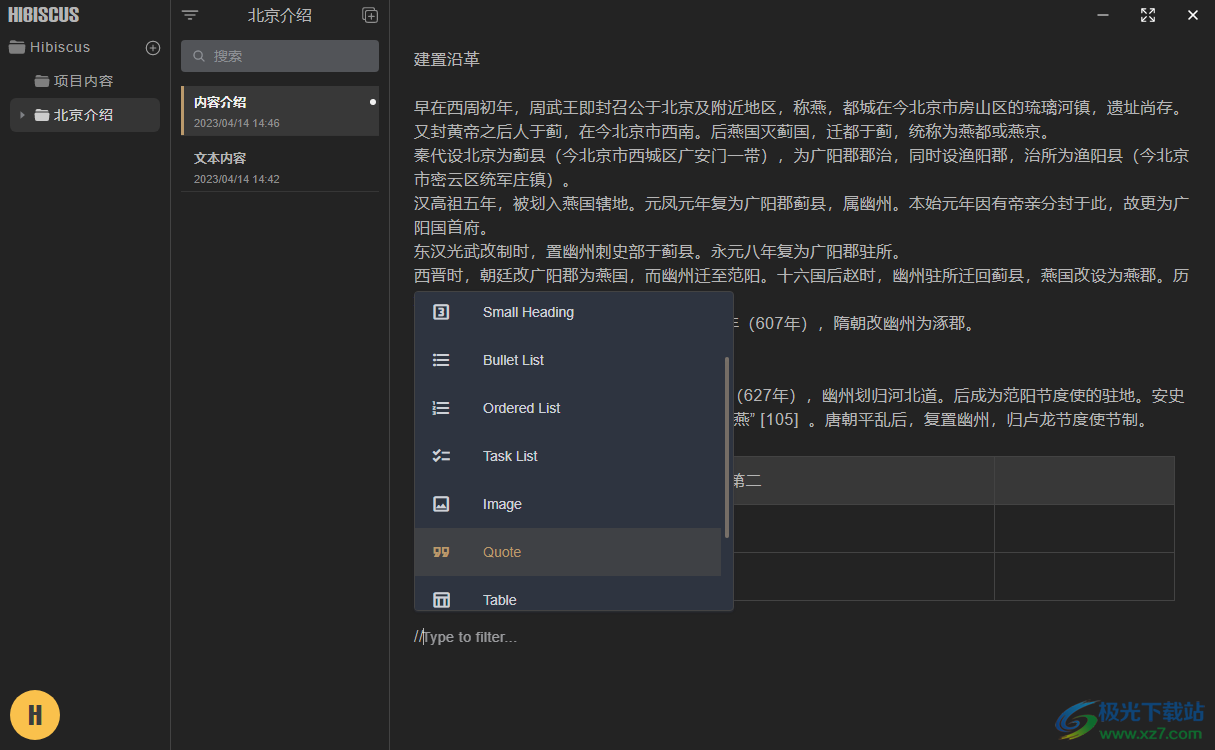Select the Small Heading icon in slash menu

tap(441, 312)
